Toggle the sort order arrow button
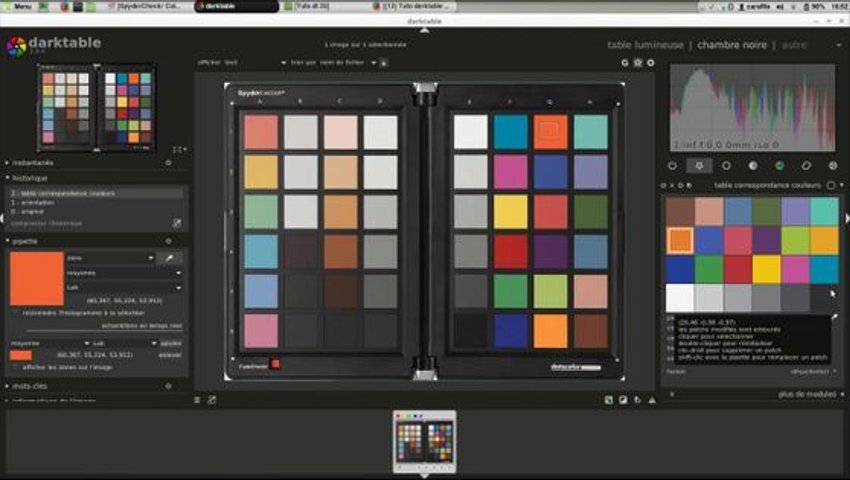Image resolution: width=850 pixels, height=480 pixels. click(384, 63)
